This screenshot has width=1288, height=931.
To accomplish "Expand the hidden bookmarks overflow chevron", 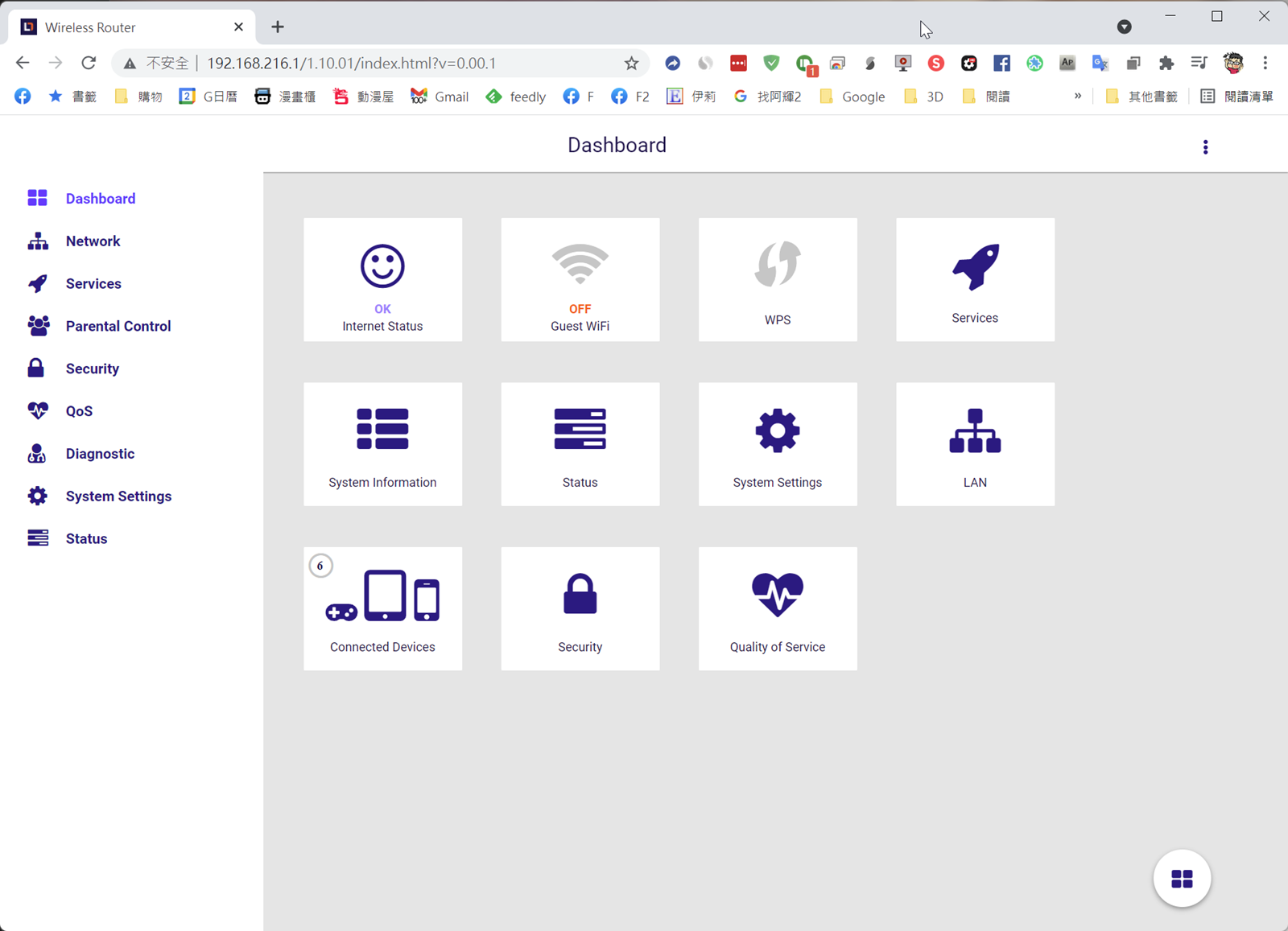I will (1077, 97).
